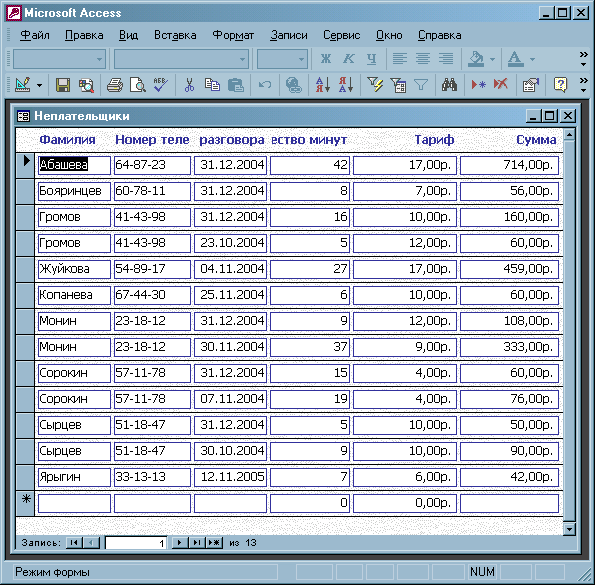This screenshot has width=595, height=585.
Task: Click the Filter by Form icon
Action: (x=398, y=85)
